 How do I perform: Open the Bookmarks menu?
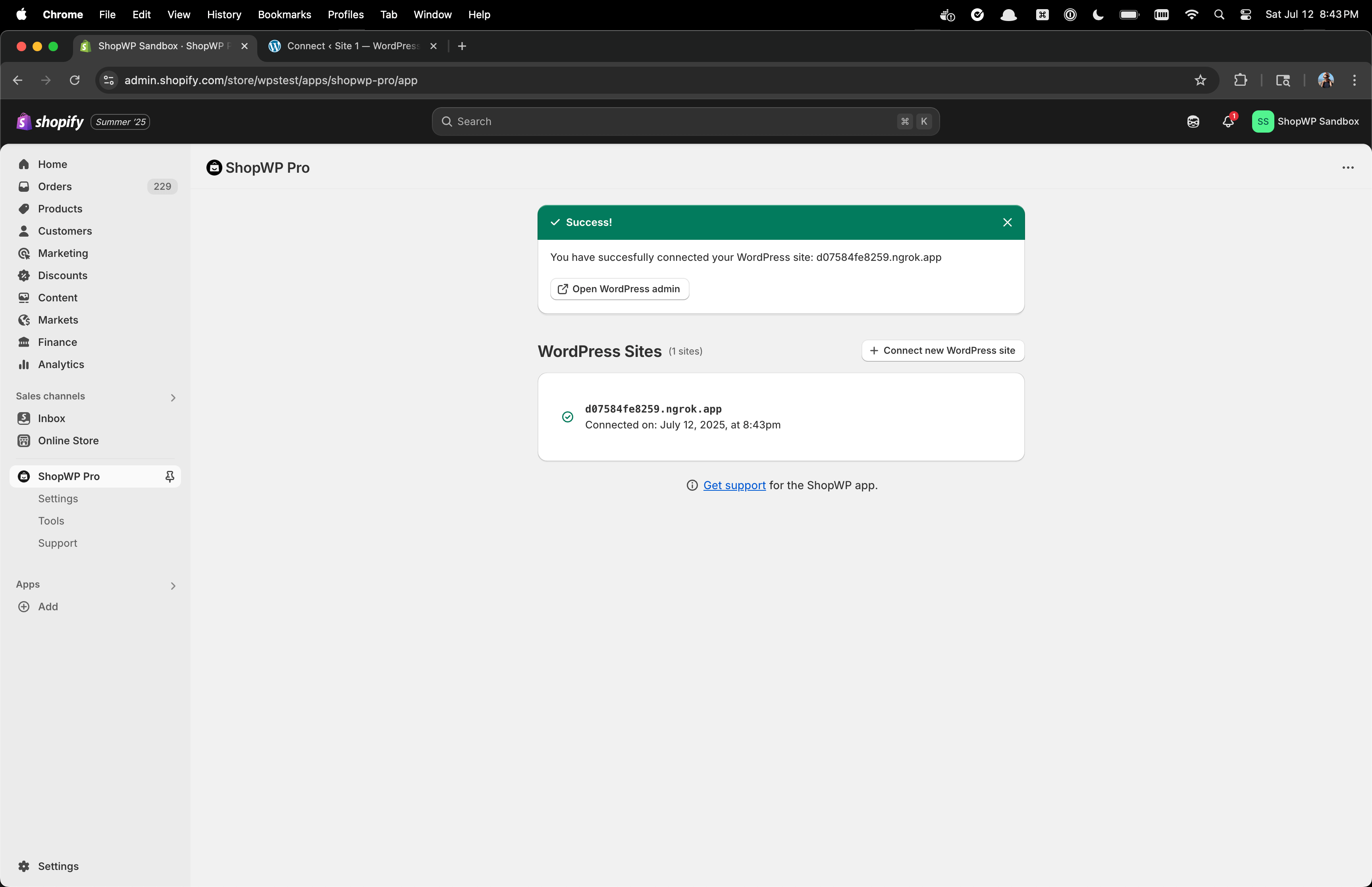[x=284, y=14]
